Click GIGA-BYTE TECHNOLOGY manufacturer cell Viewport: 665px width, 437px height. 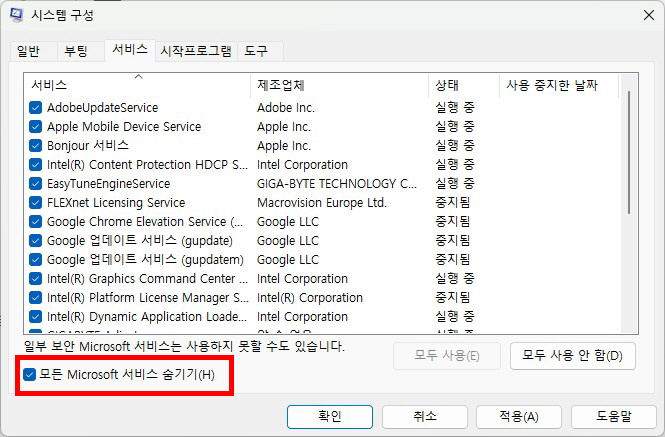click(337, 184)
